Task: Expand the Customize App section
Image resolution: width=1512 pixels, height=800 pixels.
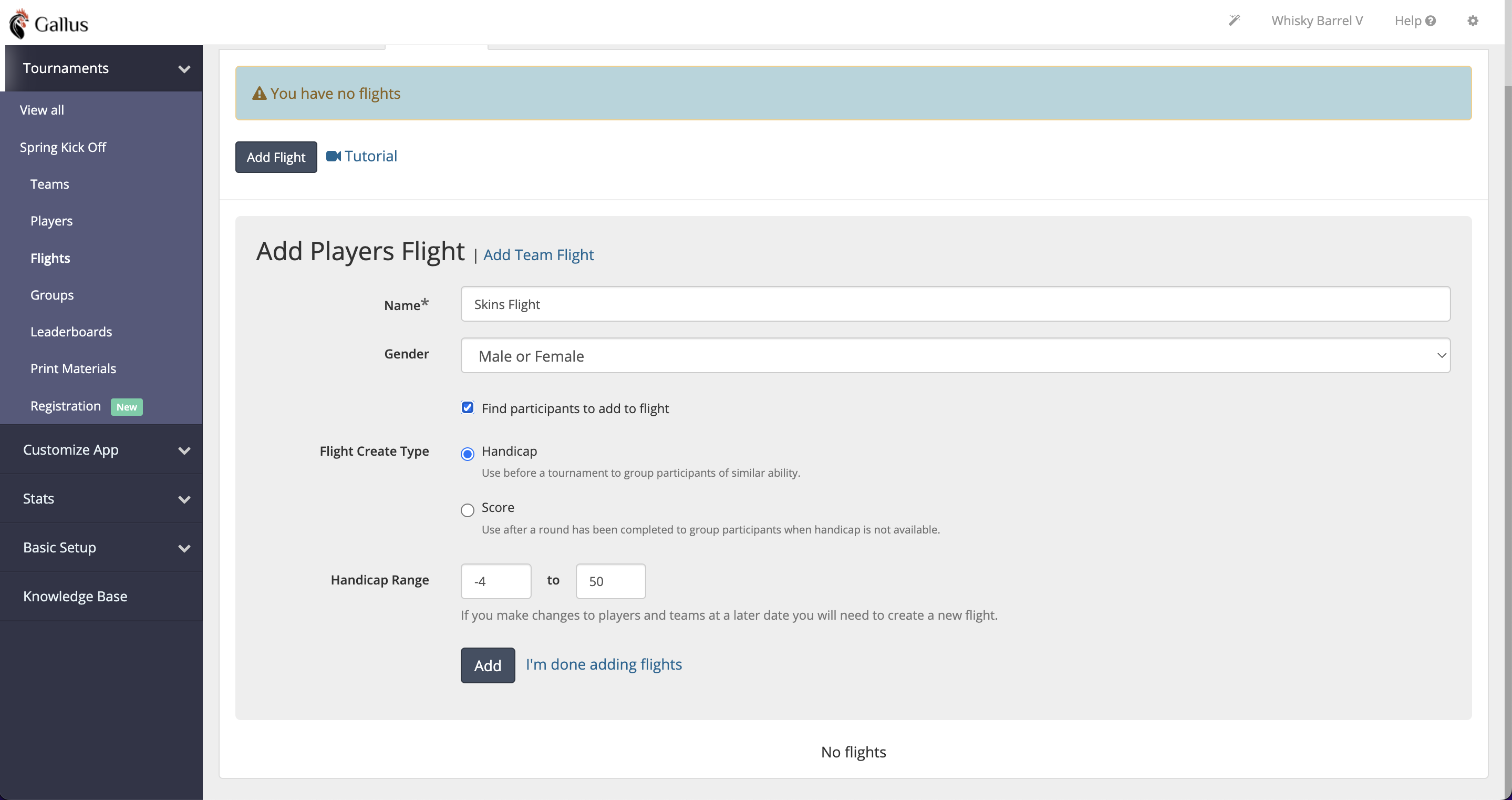Action: pyautogui.click(x=101, y=449)
